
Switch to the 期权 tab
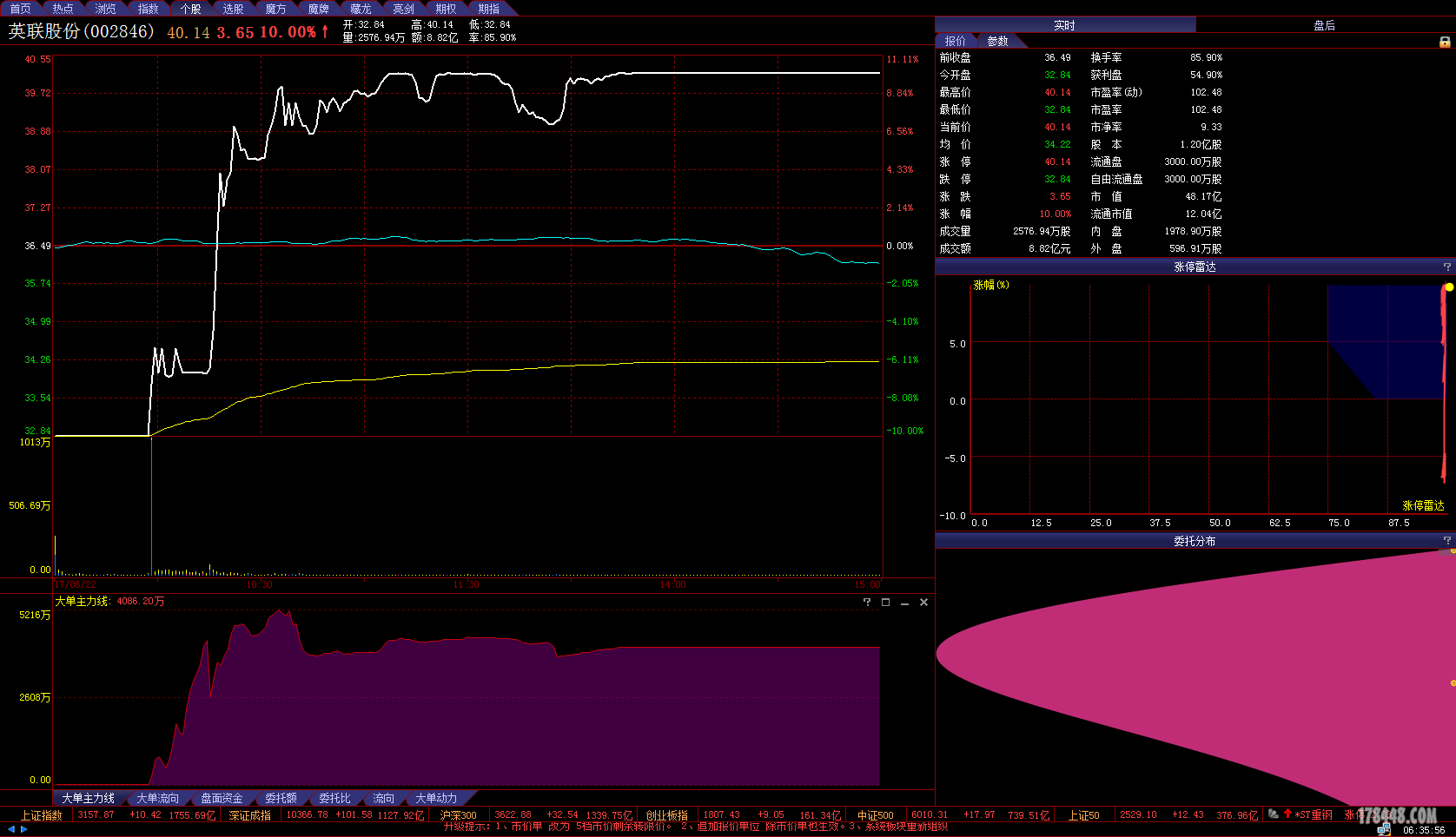tap(446, 9)
